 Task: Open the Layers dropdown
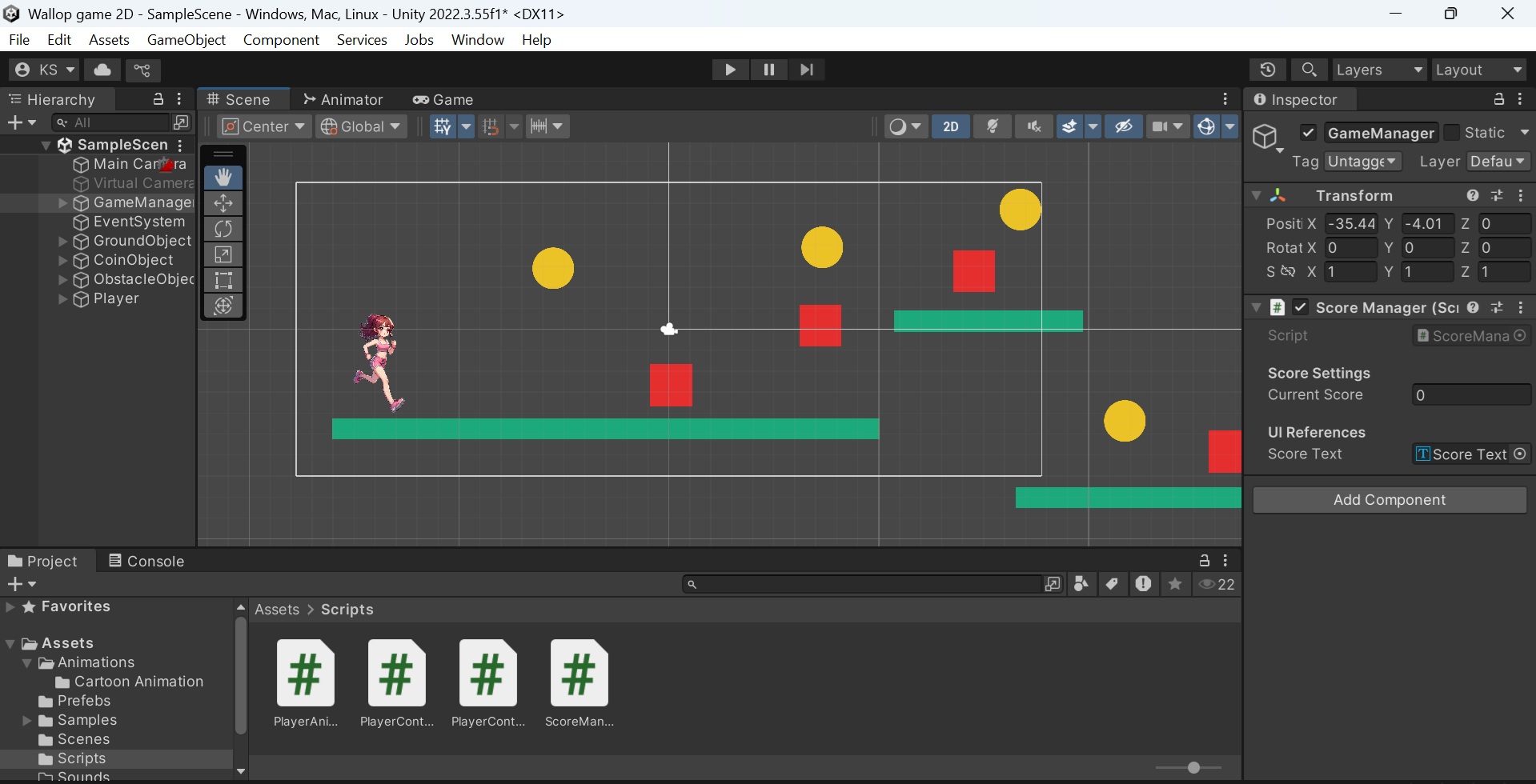(1379, 70)
